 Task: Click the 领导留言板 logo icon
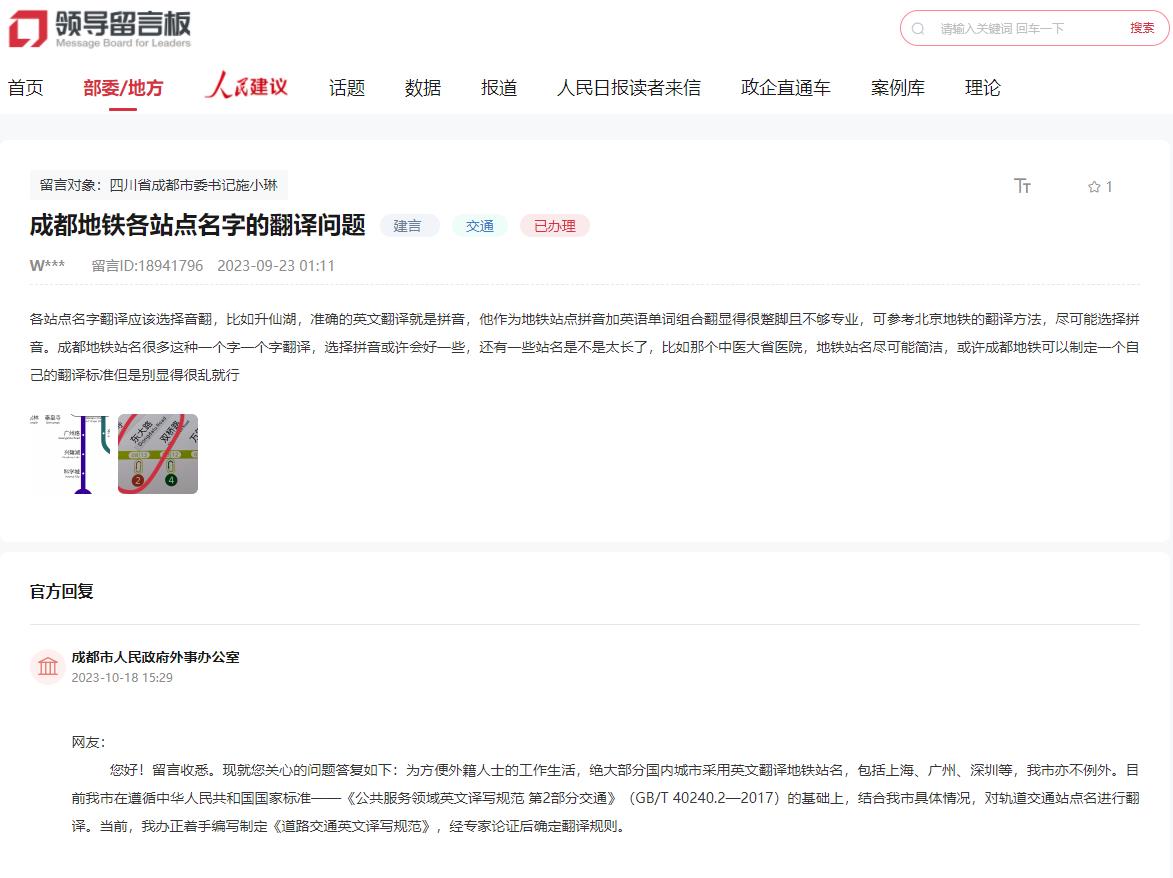tap(28, 28)
